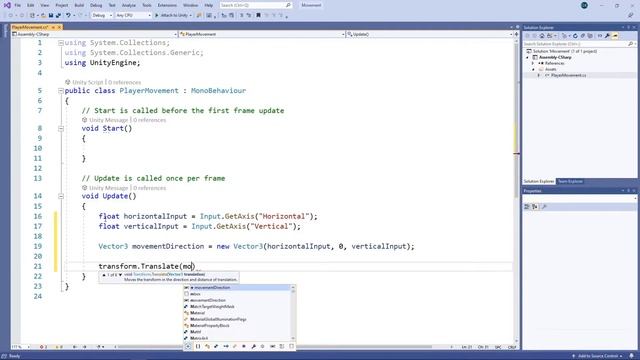Click the error count indicator in the editor's bottom bar
The image size is (640, 360).
pyautogui.click(x=43, y=347)
